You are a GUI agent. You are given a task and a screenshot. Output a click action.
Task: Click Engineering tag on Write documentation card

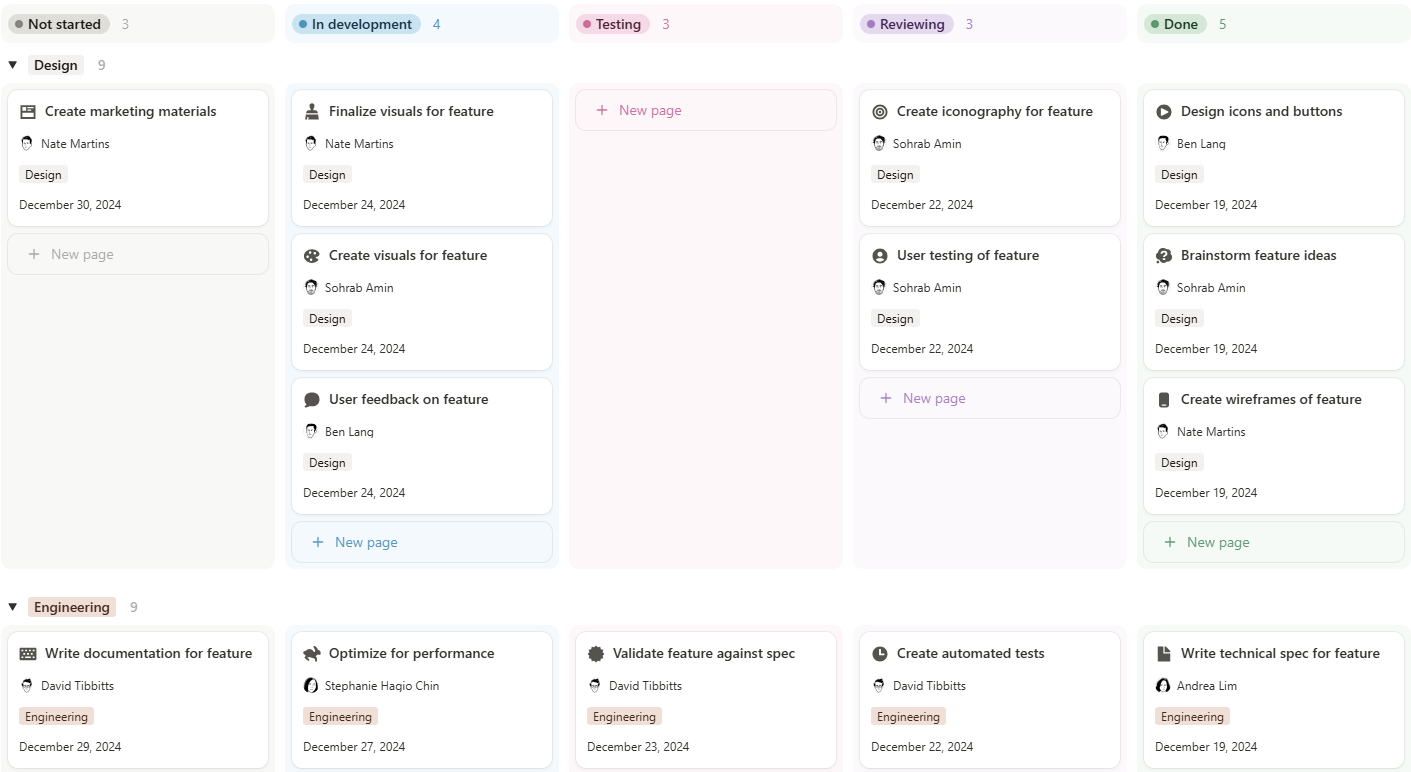pyautogui.click(x=56, y=717)
